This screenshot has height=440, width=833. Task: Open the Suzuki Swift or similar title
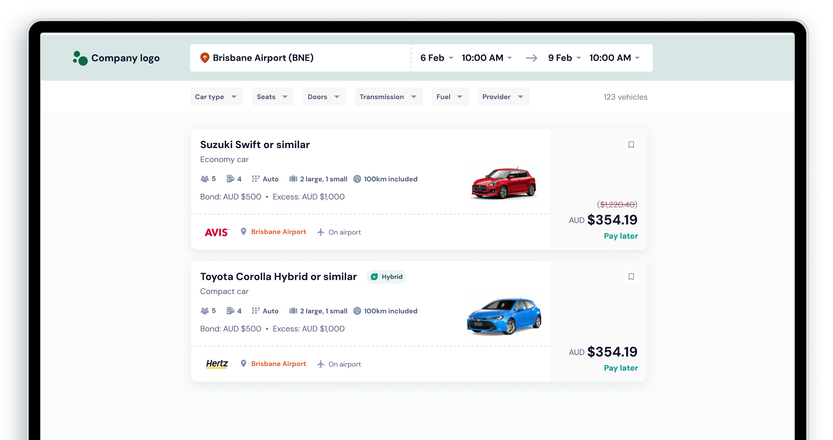point(255,145)
